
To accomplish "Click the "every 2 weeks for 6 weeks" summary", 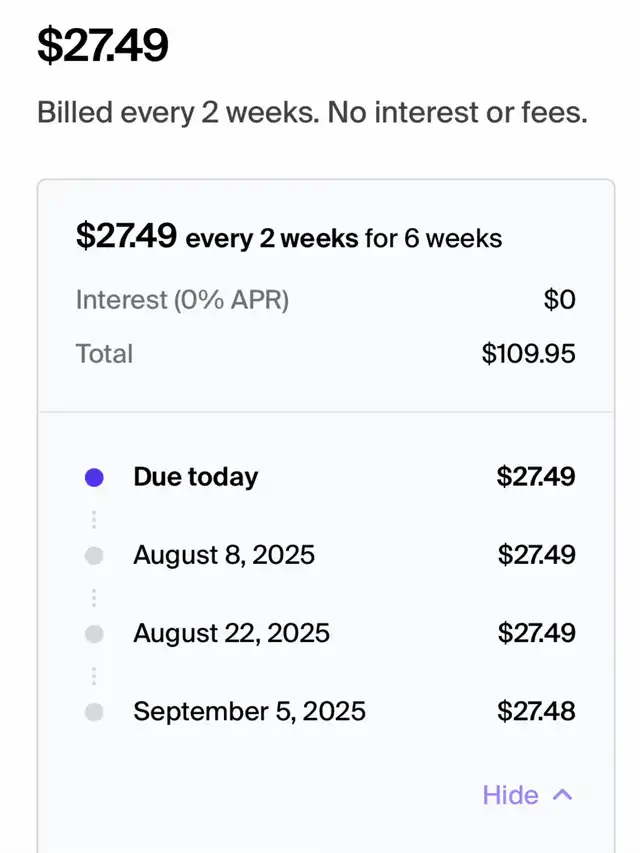I will (x=344, y=239).
